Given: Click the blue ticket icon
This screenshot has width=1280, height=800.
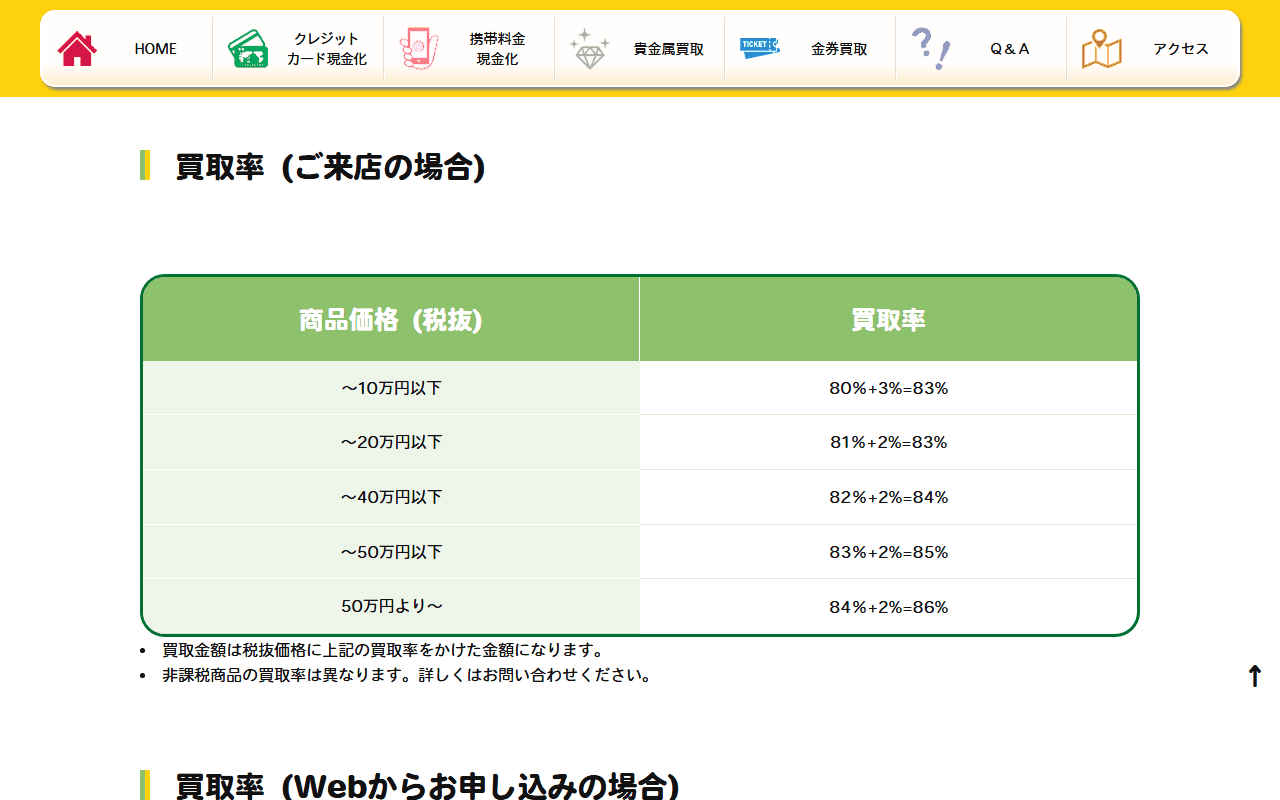Looking at the screenshot, I should pos(759,46).
